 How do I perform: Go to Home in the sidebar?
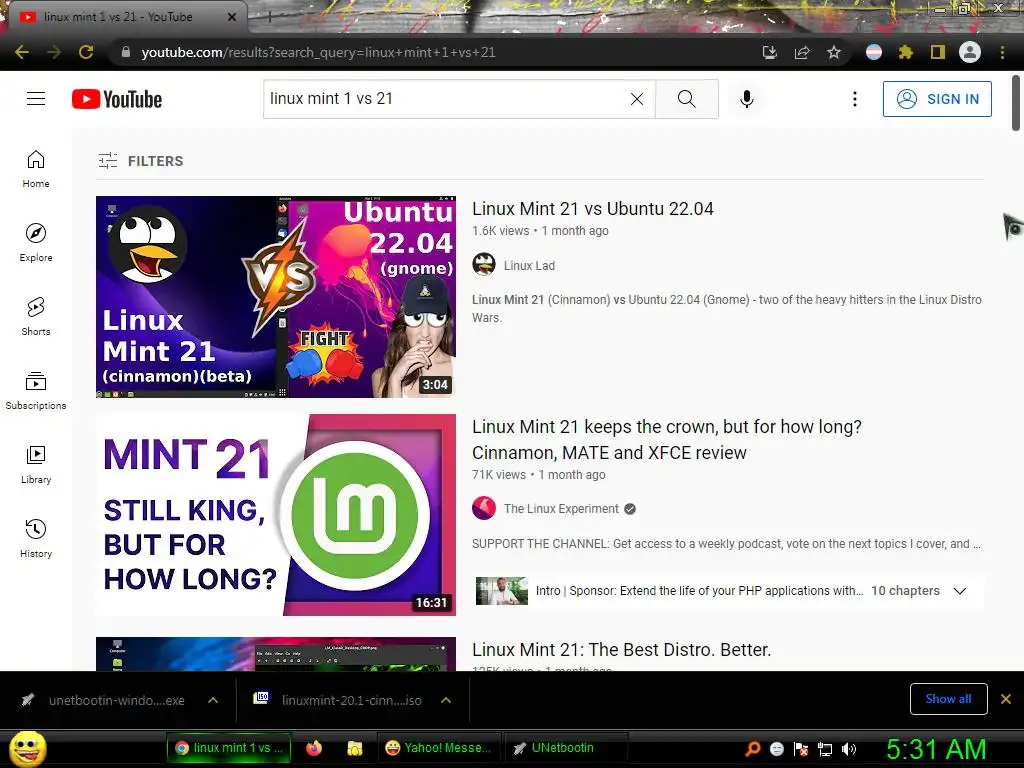(x=36, y=169)
